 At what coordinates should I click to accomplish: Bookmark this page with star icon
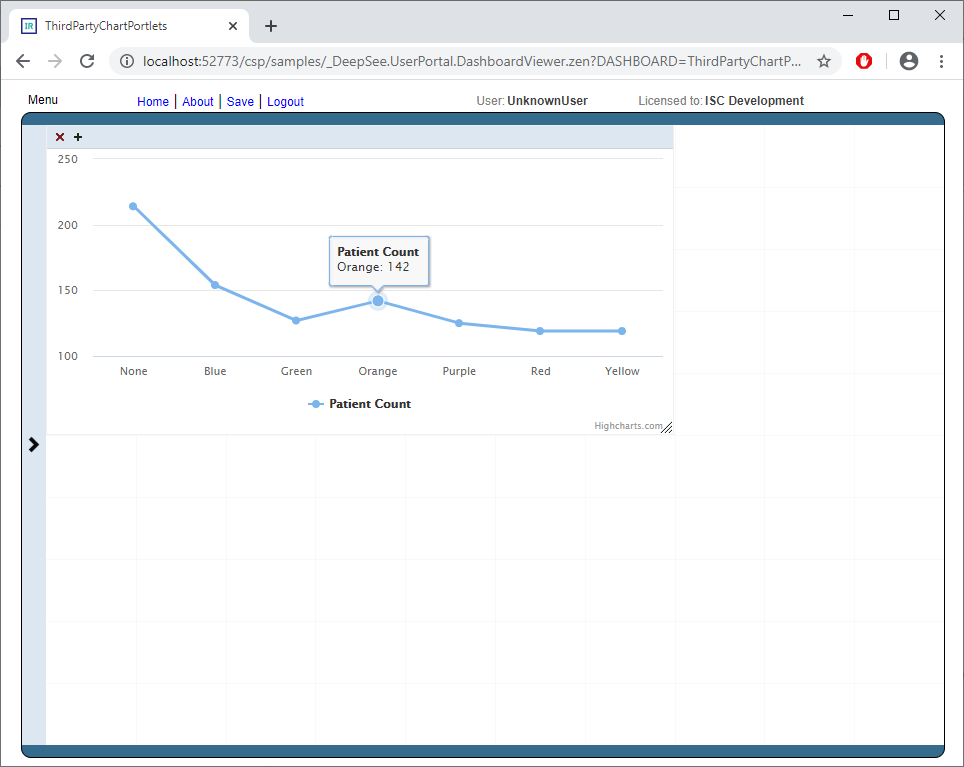[x=824, y=61]
